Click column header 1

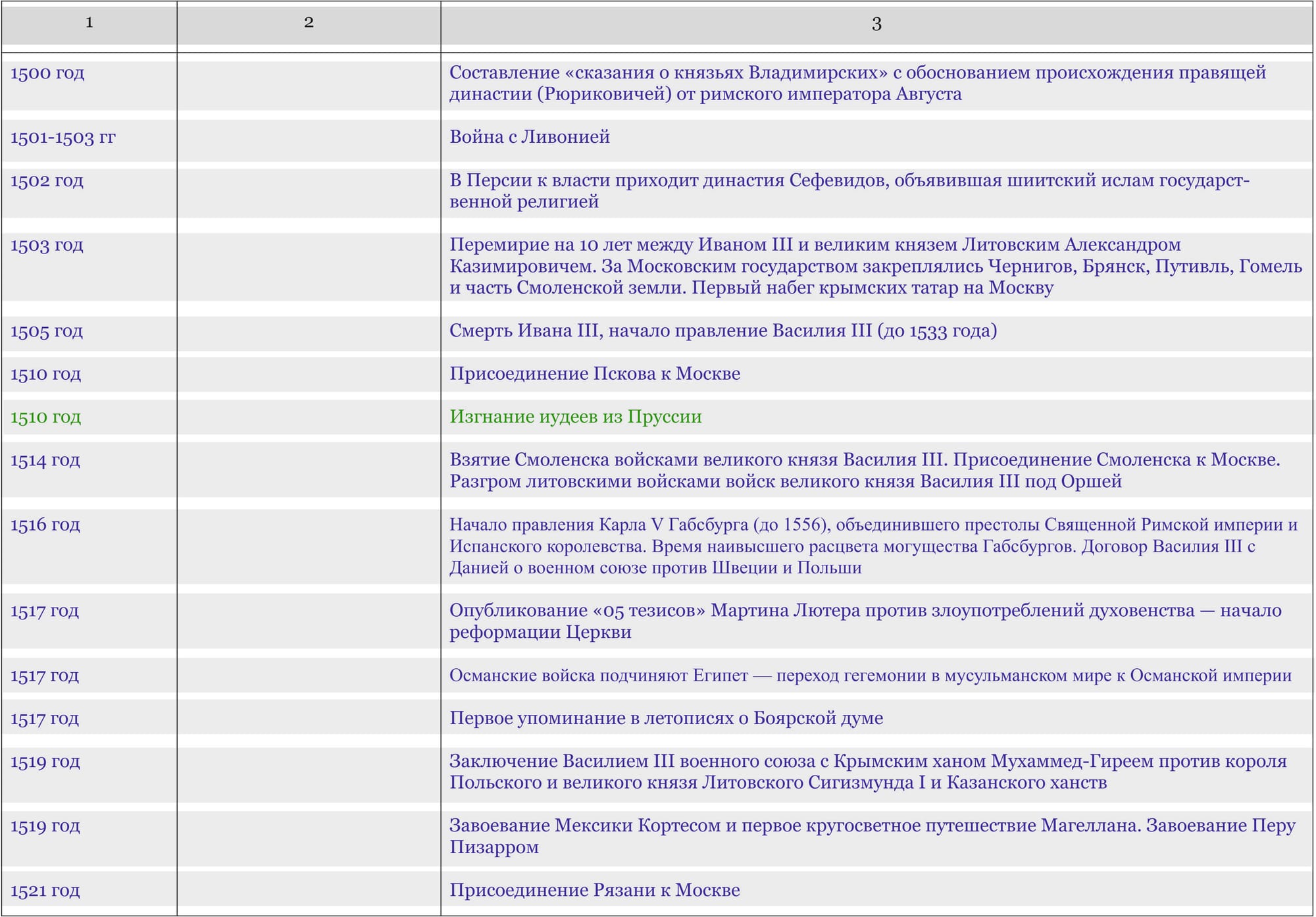click(x=89, y=23)
